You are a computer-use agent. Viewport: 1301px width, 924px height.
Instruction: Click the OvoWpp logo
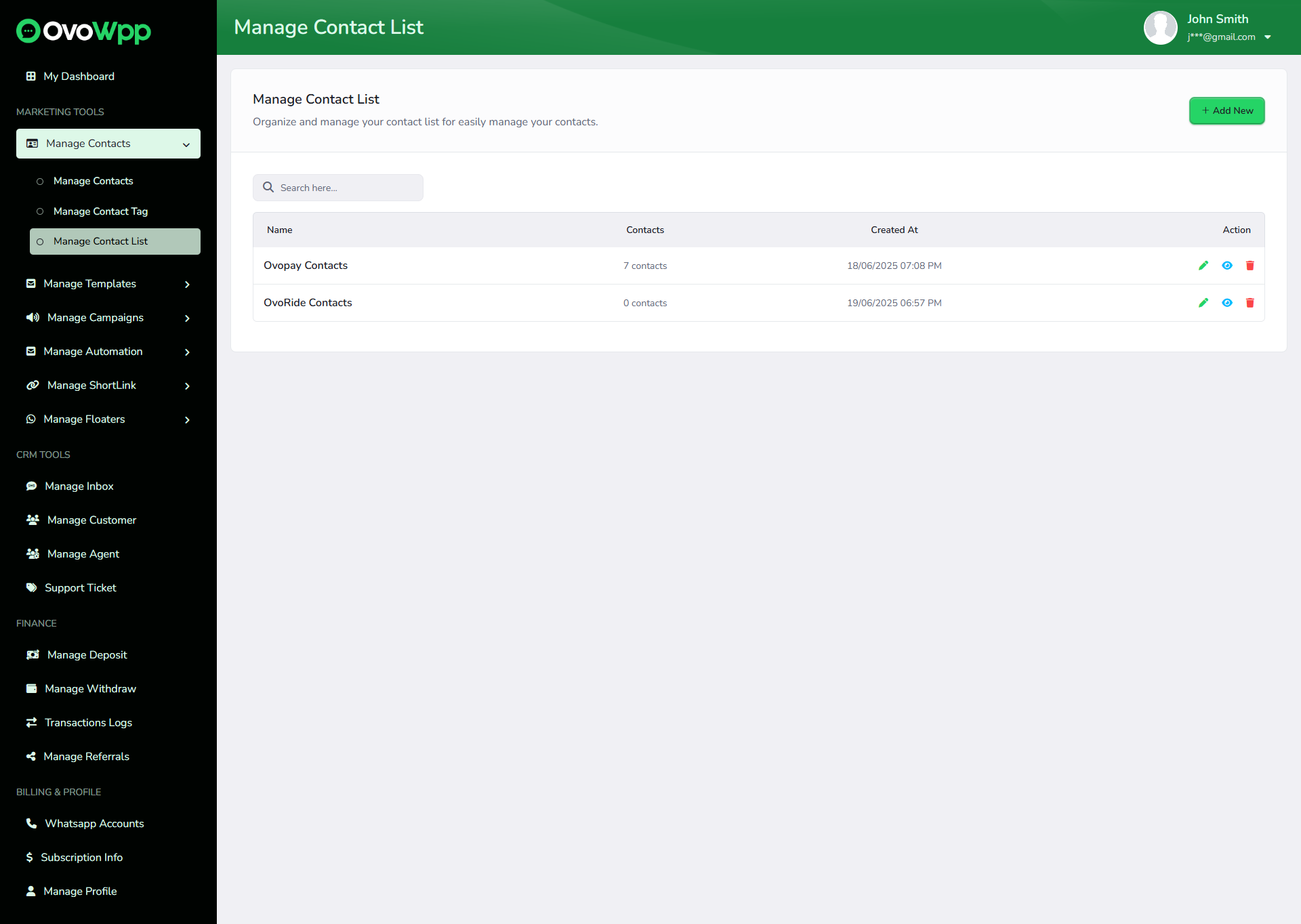point(84,30)
